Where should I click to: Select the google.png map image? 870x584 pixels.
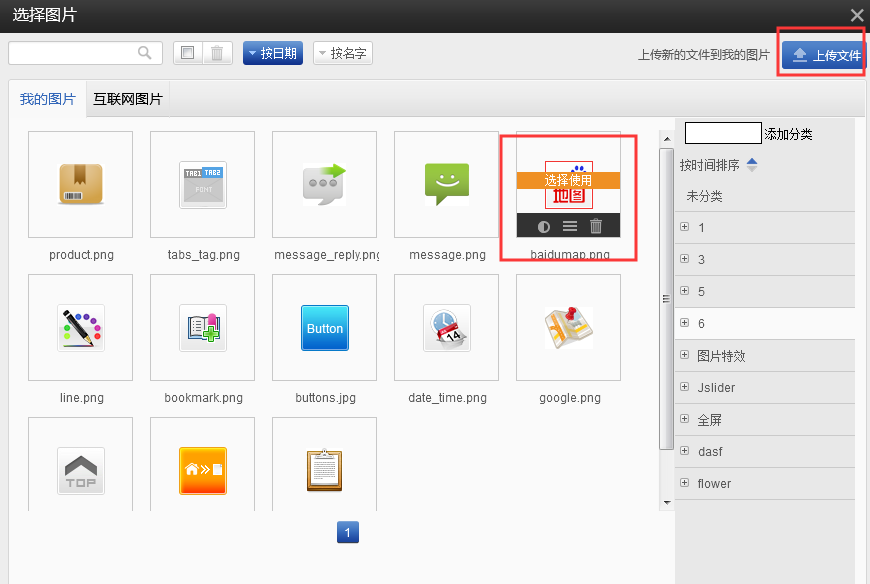point(568,328)
